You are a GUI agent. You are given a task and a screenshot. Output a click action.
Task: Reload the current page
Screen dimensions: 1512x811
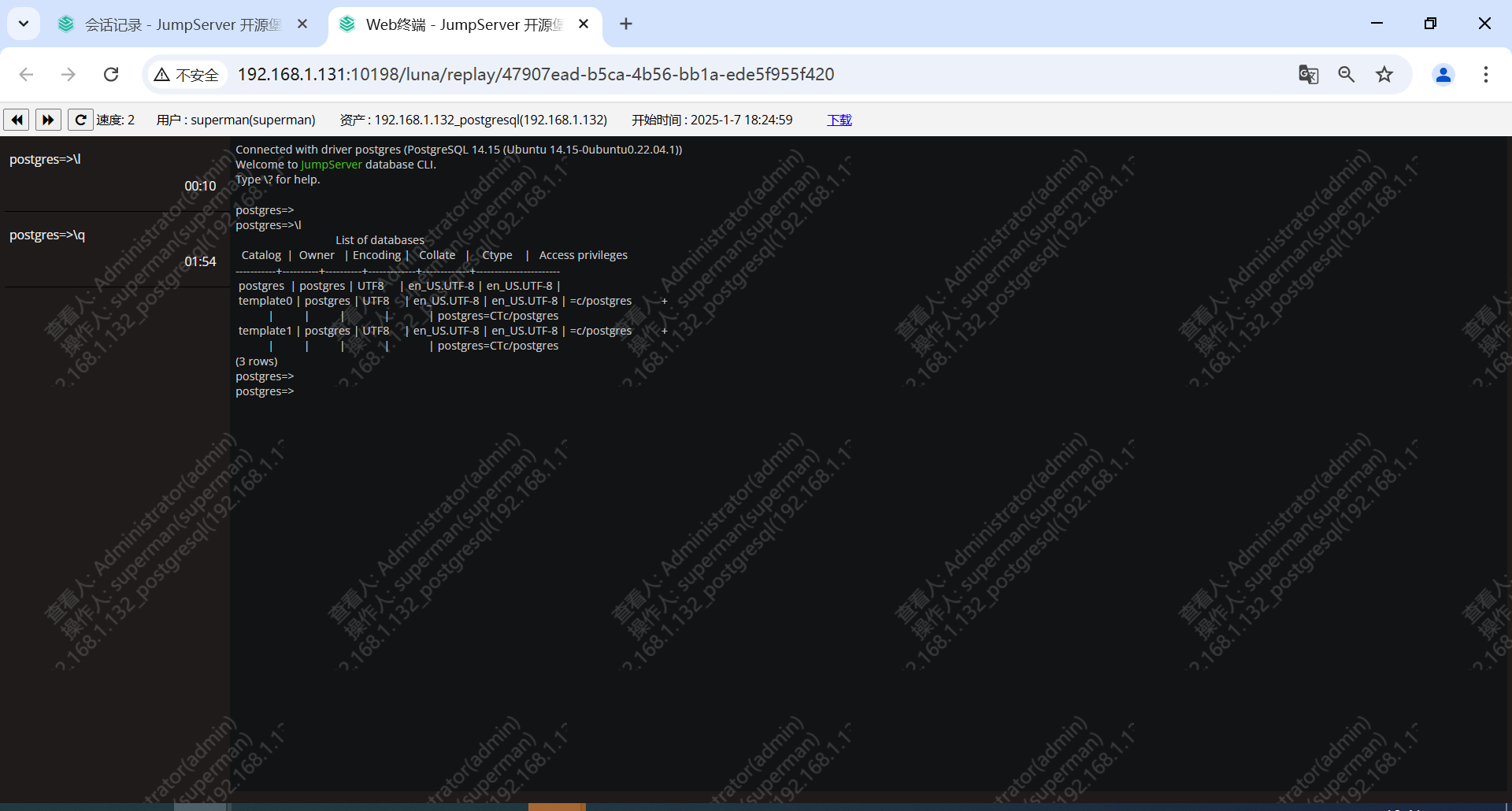click(111, 74)
